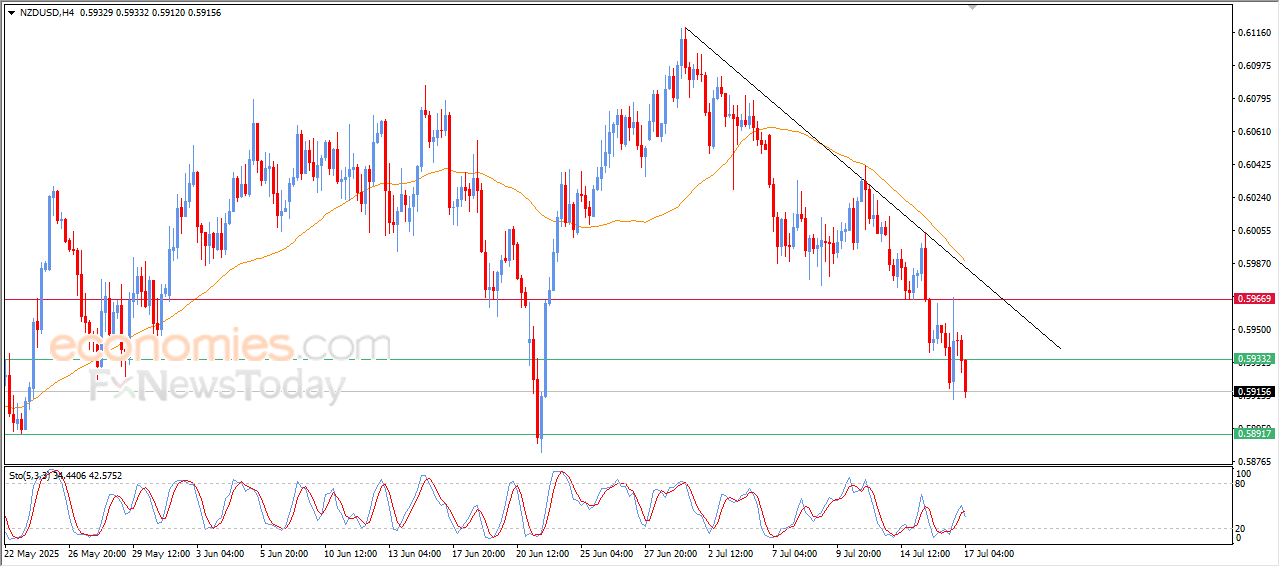Click the 0.60795 price axis label
Viewport: 1280px width, 567px height.
coord(1254,99)
